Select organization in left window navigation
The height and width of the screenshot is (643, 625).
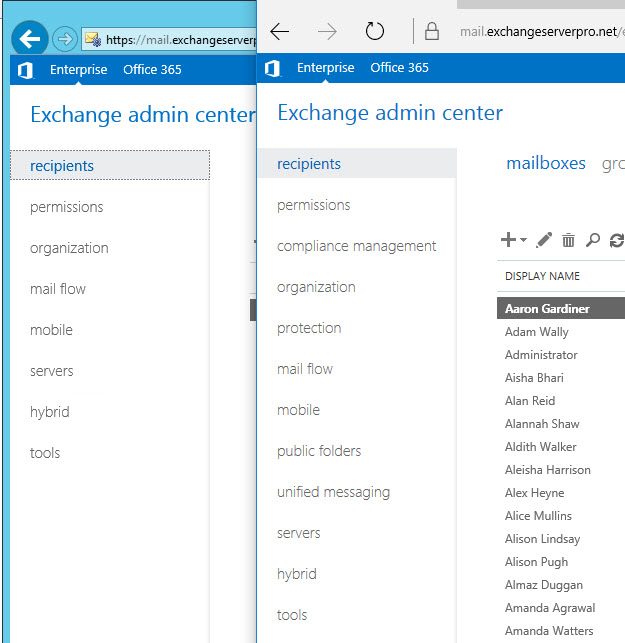69,248
